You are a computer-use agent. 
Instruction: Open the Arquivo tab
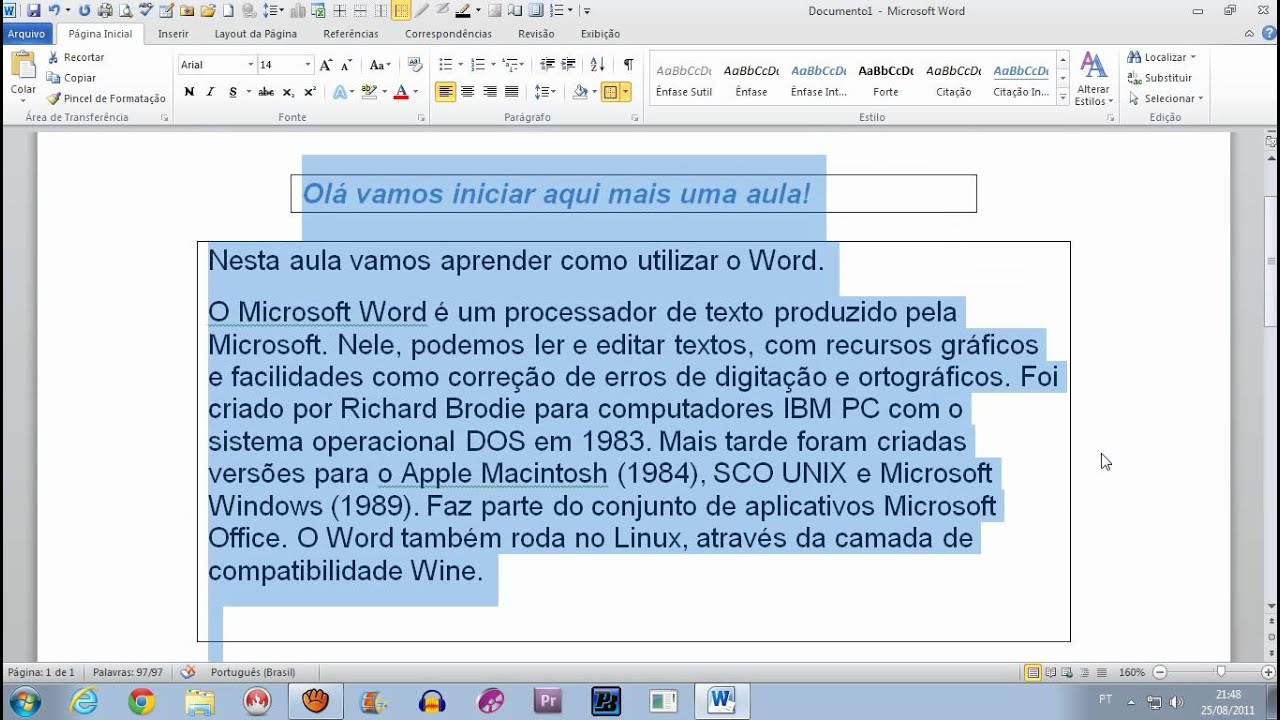click(26, 34)
